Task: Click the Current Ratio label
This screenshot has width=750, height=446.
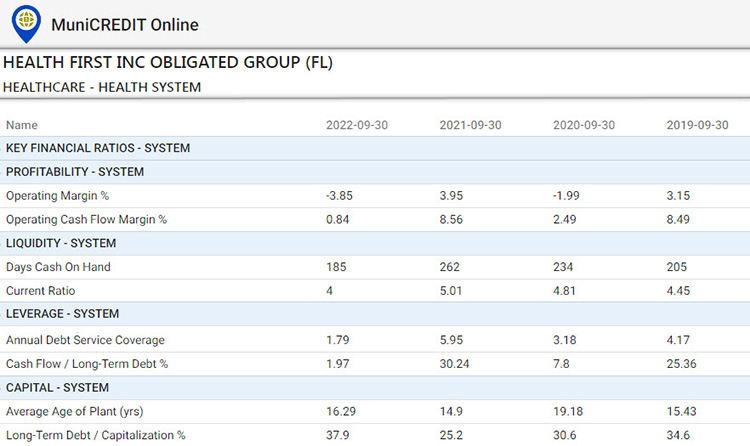Action: (x=40, y=291)
